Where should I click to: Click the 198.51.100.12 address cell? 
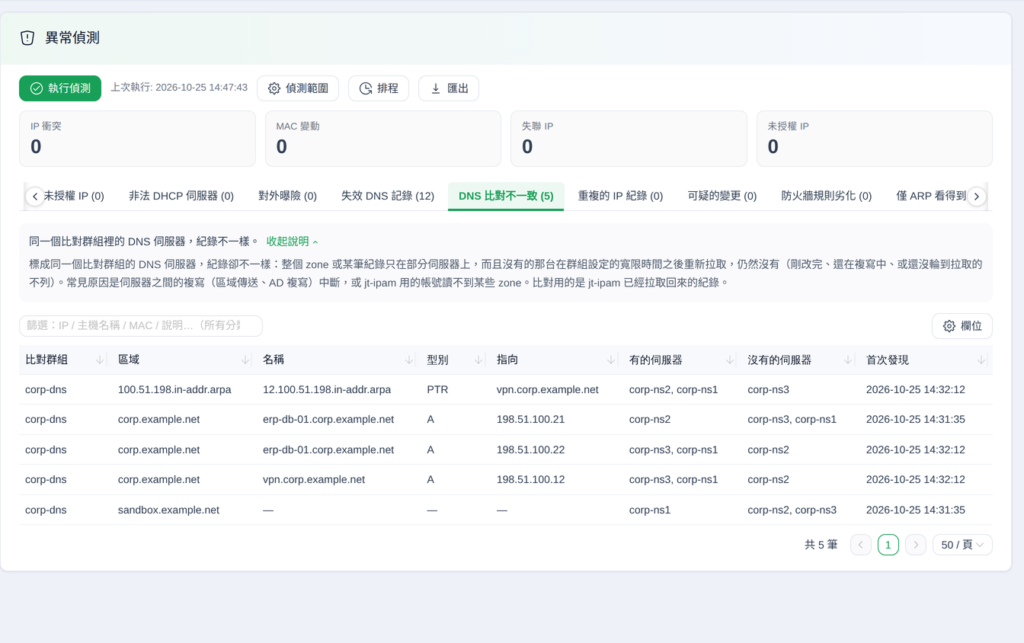point(530,480)
